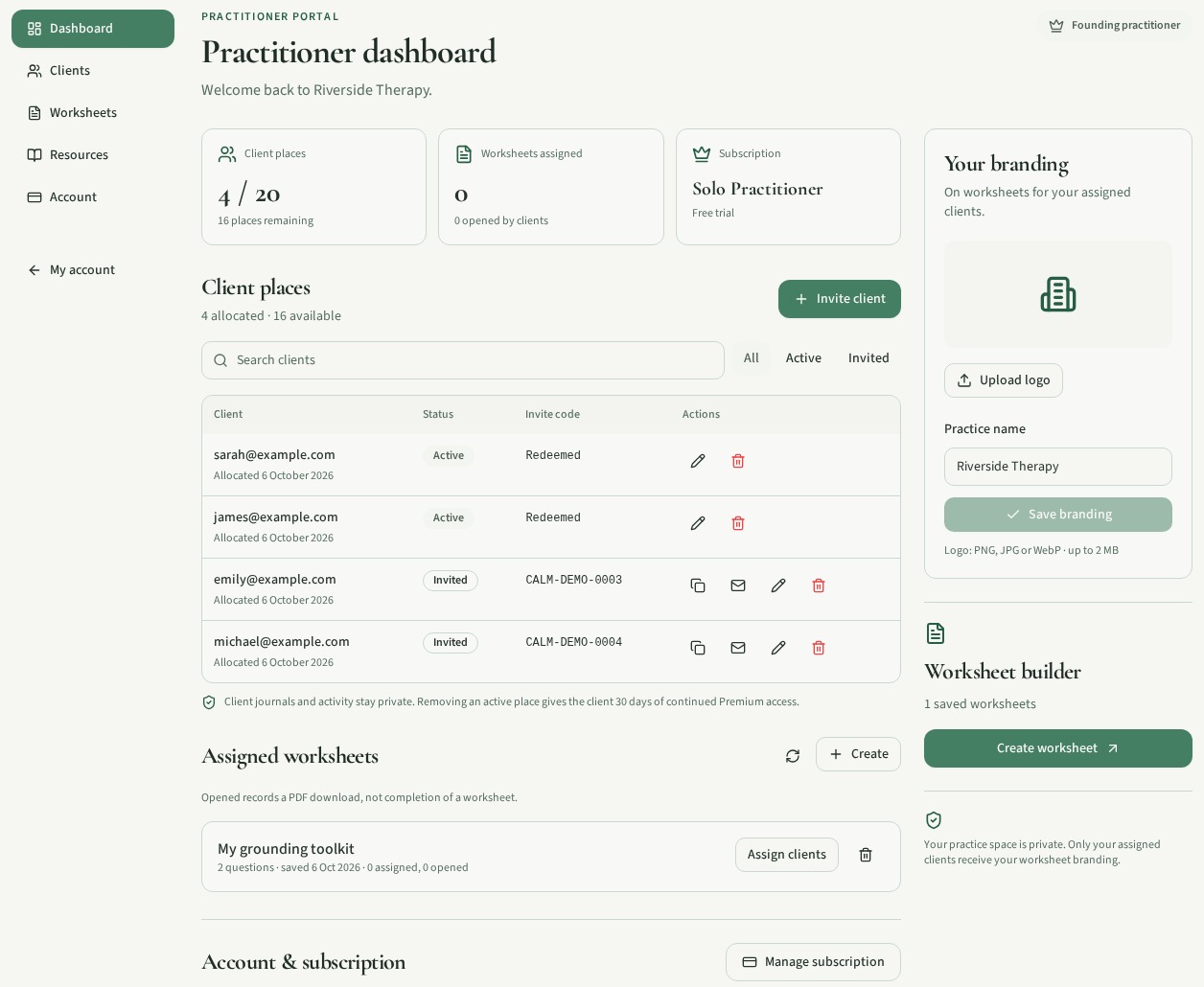
Task: Delete the sarah@example.com client place
Action: 738,461
